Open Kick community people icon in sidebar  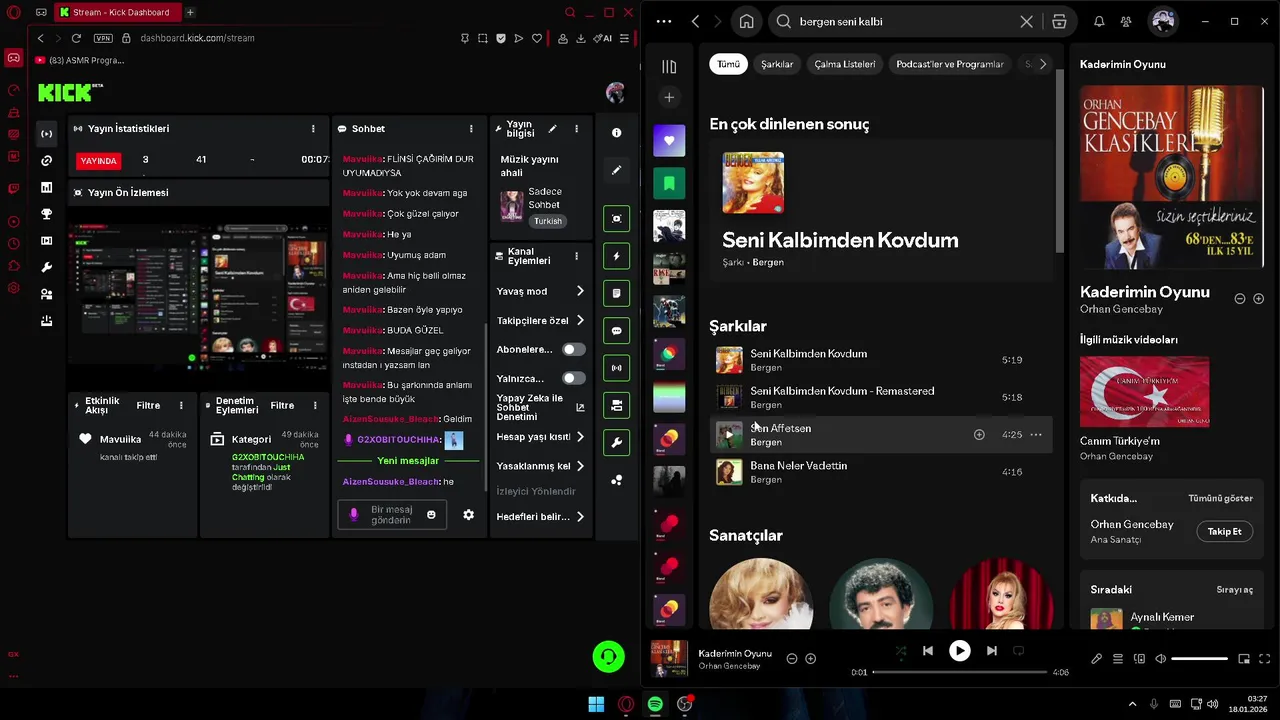[46, 294]
